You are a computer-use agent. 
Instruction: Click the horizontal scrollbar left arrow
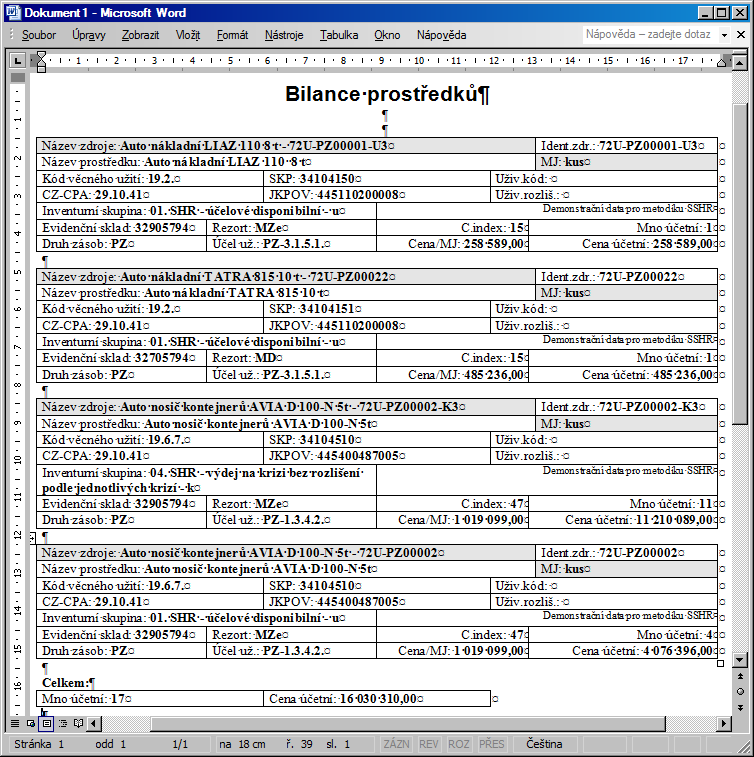tap(94, 723)
